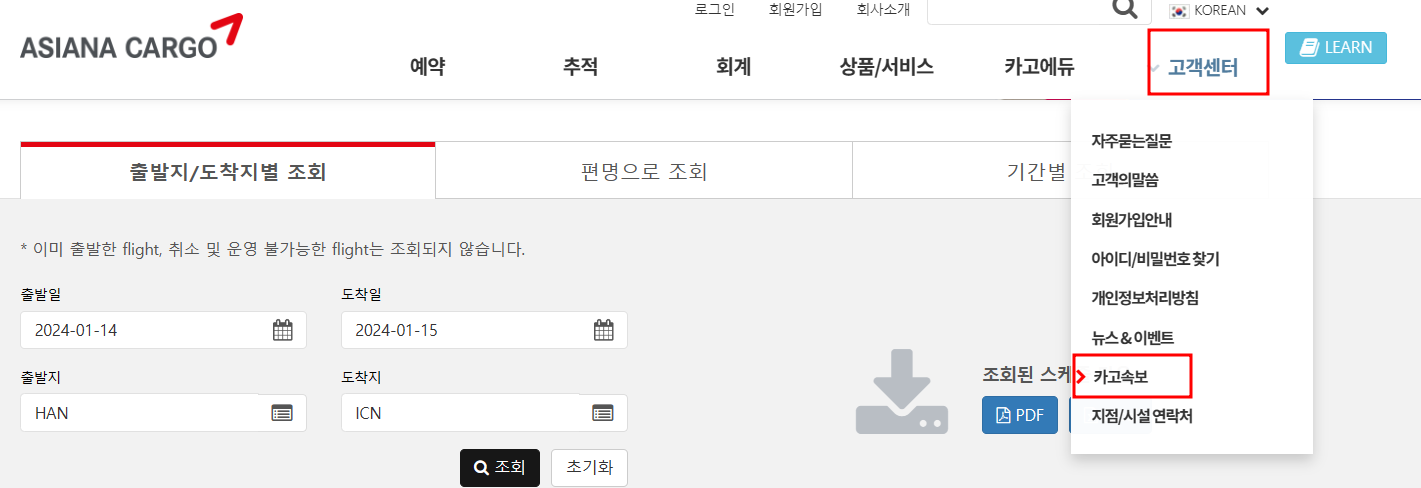Screen dimensions: 1421x488
Task: Open the LEARN button
Action: tap(1336, 47)
